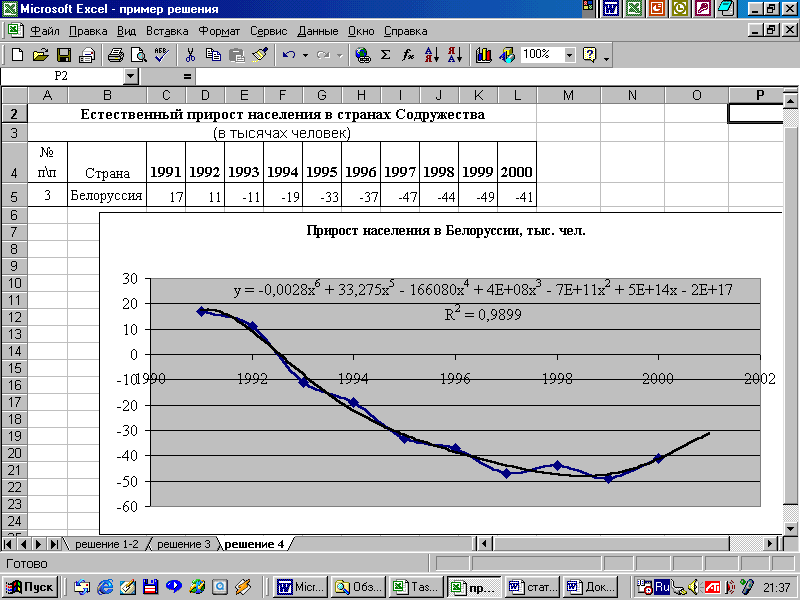Click the cell containing Белоруссия

(107, 195)
